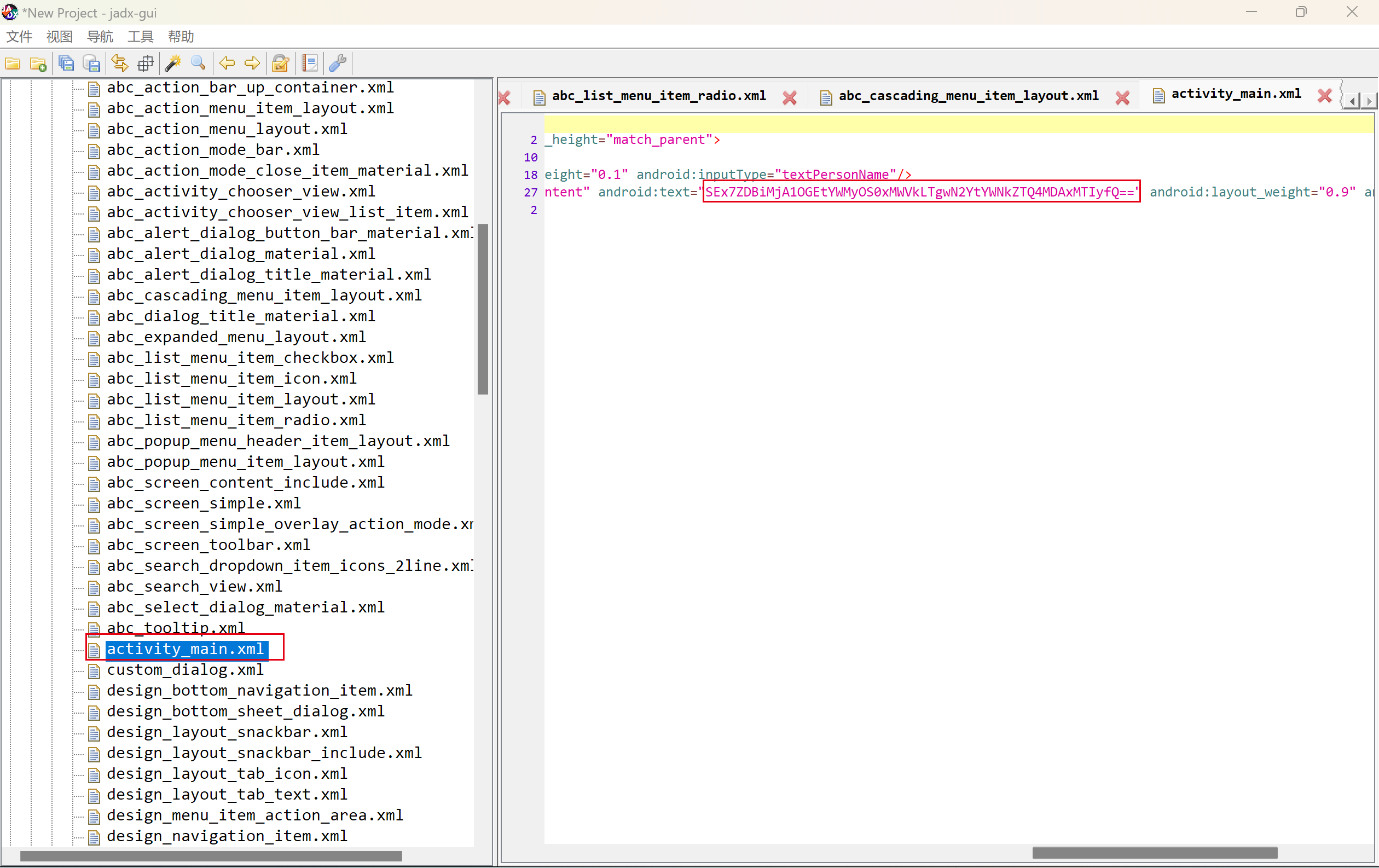1379x868 pixels.
Task: Open the 工具 menu
Action: click(x=141, y=37)
